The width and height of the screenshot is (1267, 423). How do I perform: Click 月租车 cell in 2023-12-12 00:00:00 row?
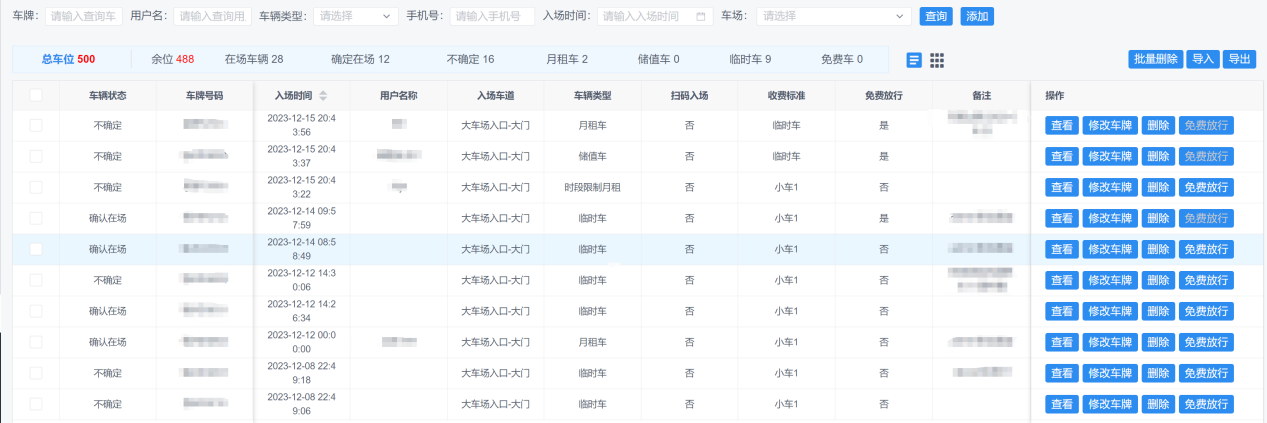(593, 342)
